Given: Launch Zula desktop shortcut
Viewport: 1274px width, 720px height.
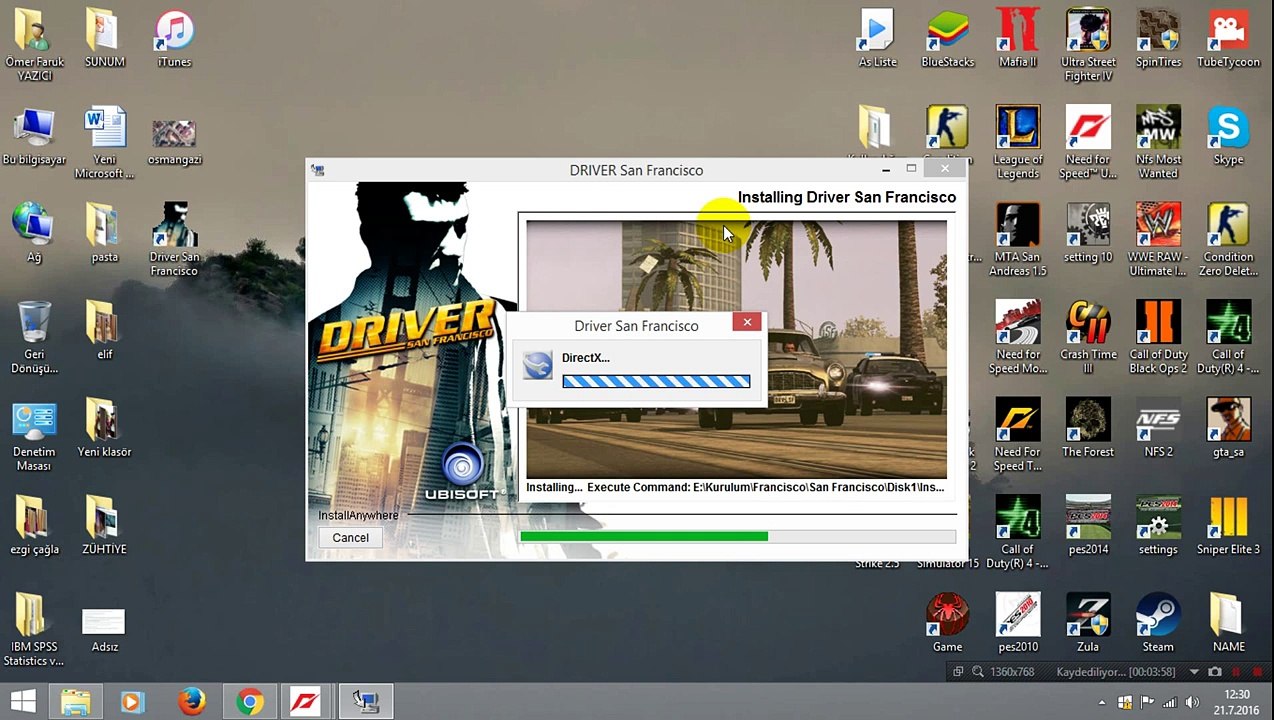Looking at the screenshot, I should tap(1088, 622).
